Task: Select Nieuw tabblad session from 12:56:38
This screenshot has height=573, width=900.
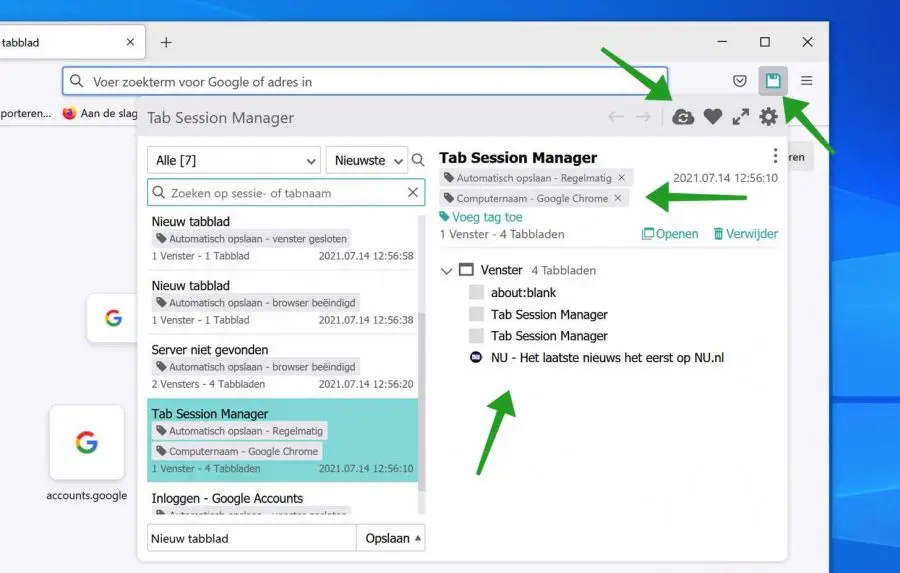Action: 282,303
